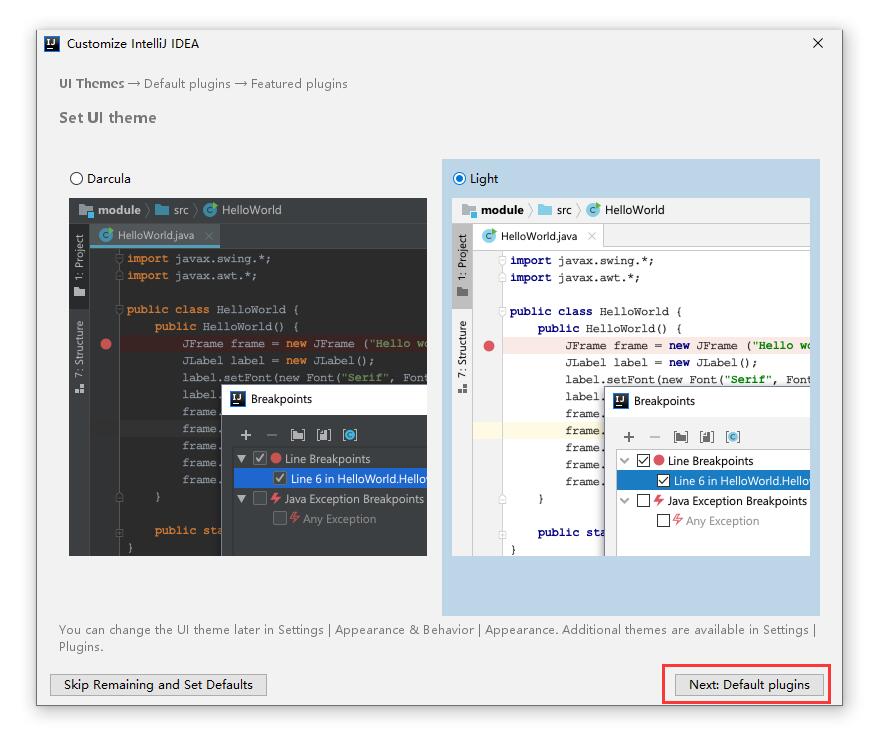Click plus add-breakpoint icon in Light preview
The height and width of the screenshot is (737, 885).
click(x=629, y=437)
